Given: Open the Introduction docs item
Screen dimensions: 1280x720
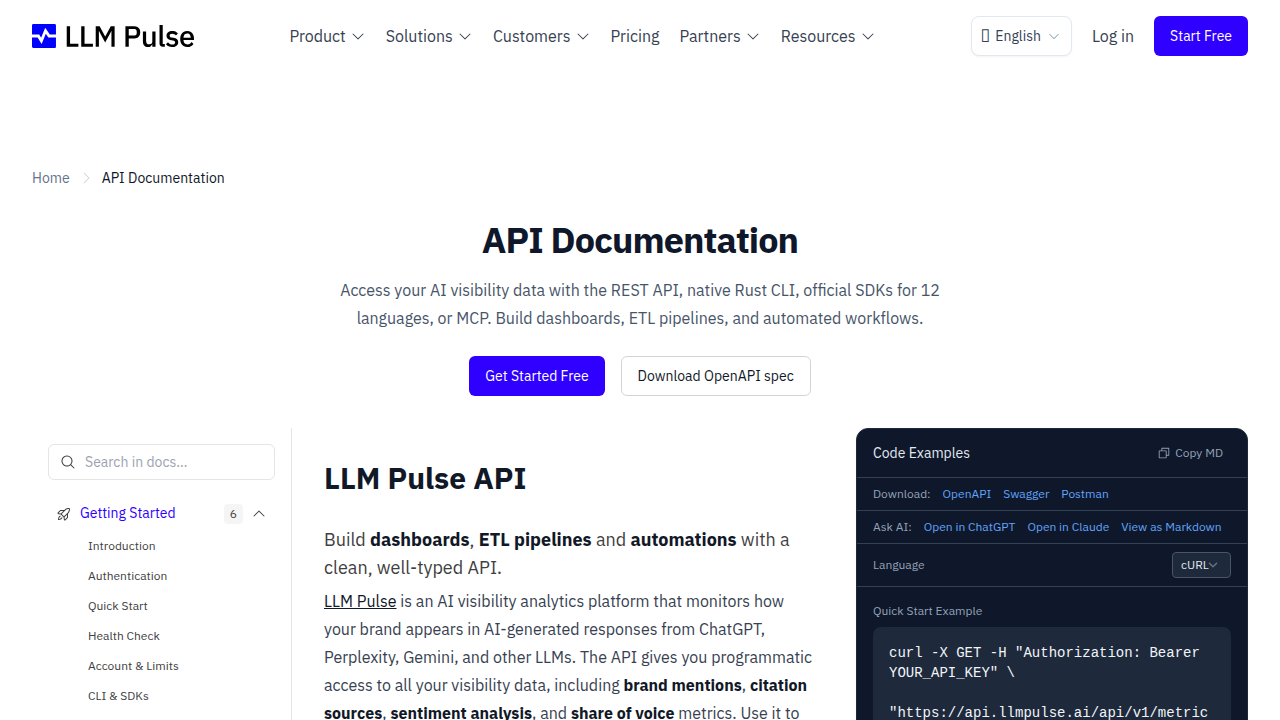Looking at the screenshot, I should (x=122, y=546).
